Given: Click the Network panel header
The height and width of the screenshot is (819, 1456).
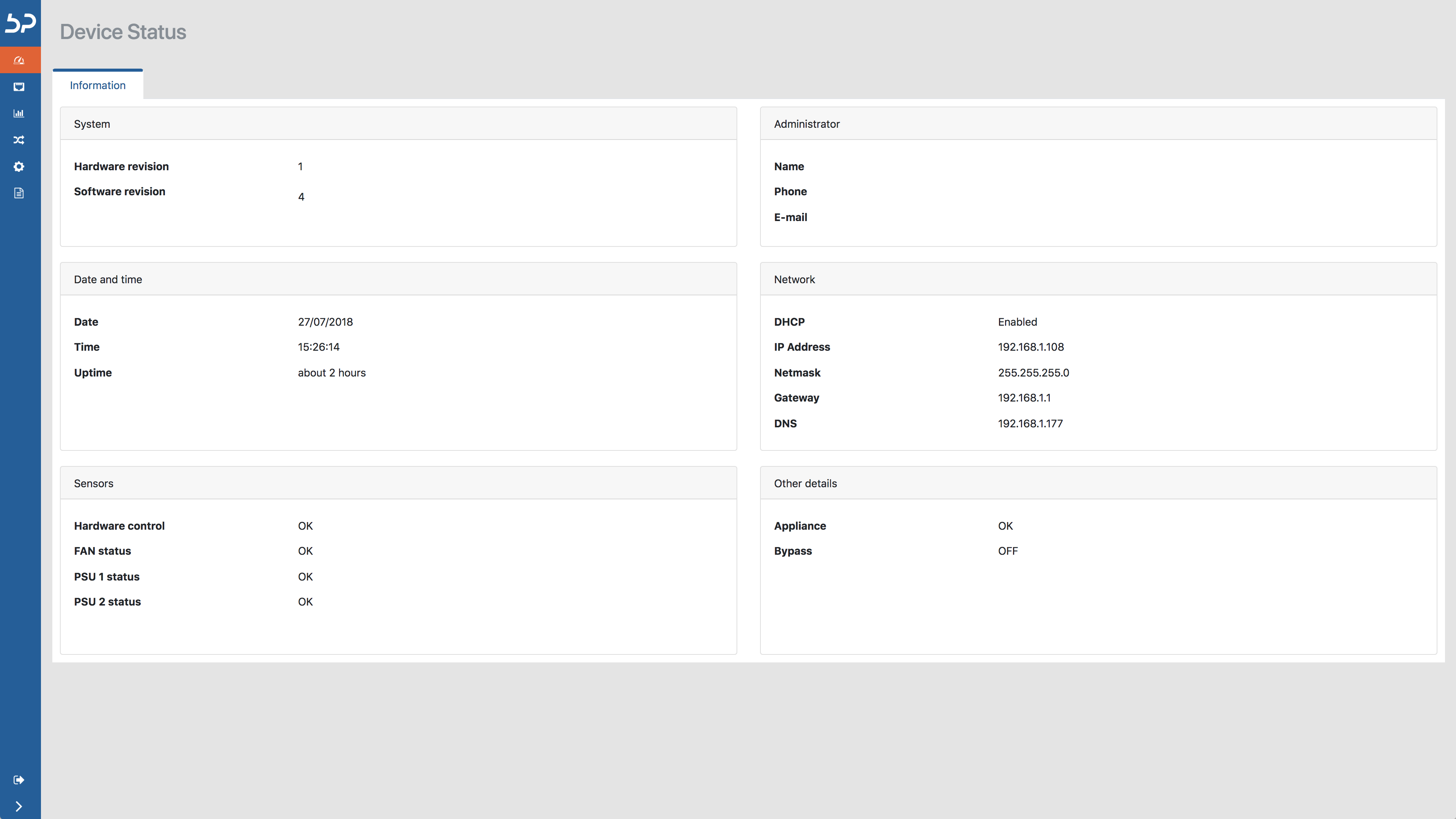Looking at the screenshot, I should (1098, 279).
